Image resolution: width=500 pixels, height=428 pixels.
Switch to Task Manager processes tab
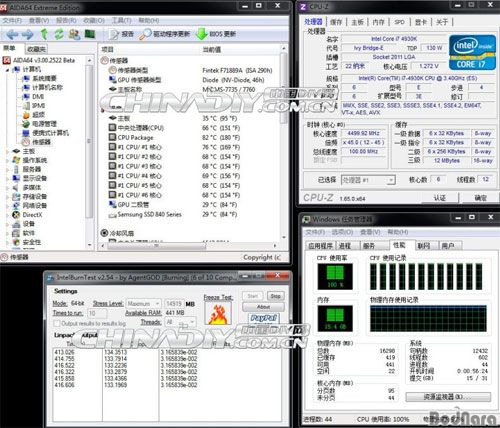pyautogui.click(x=345, y=246)
